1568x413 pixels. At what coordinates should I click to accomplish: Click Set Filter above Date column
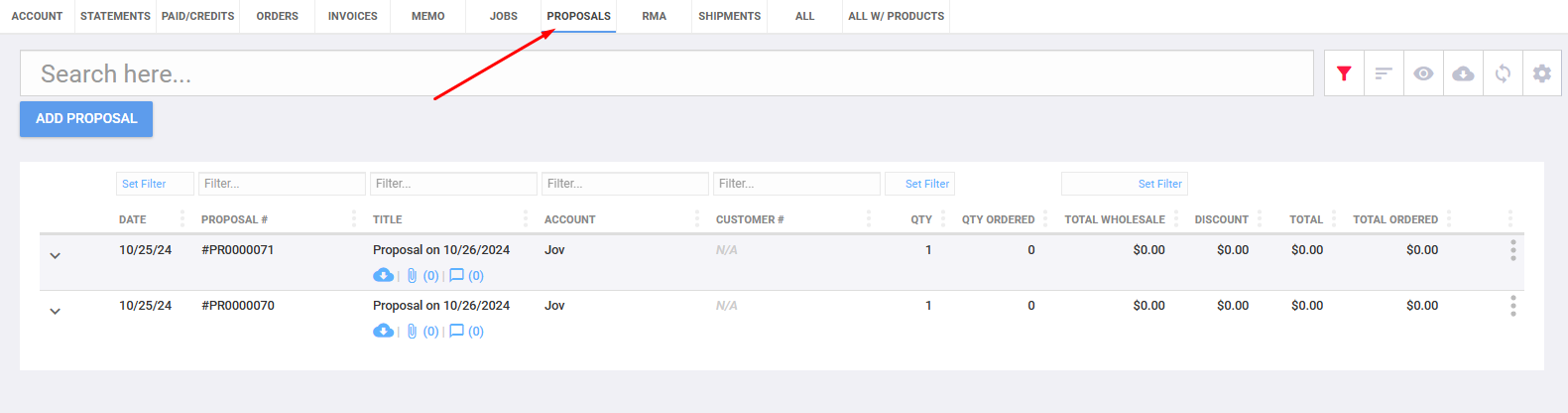[155, 184]
